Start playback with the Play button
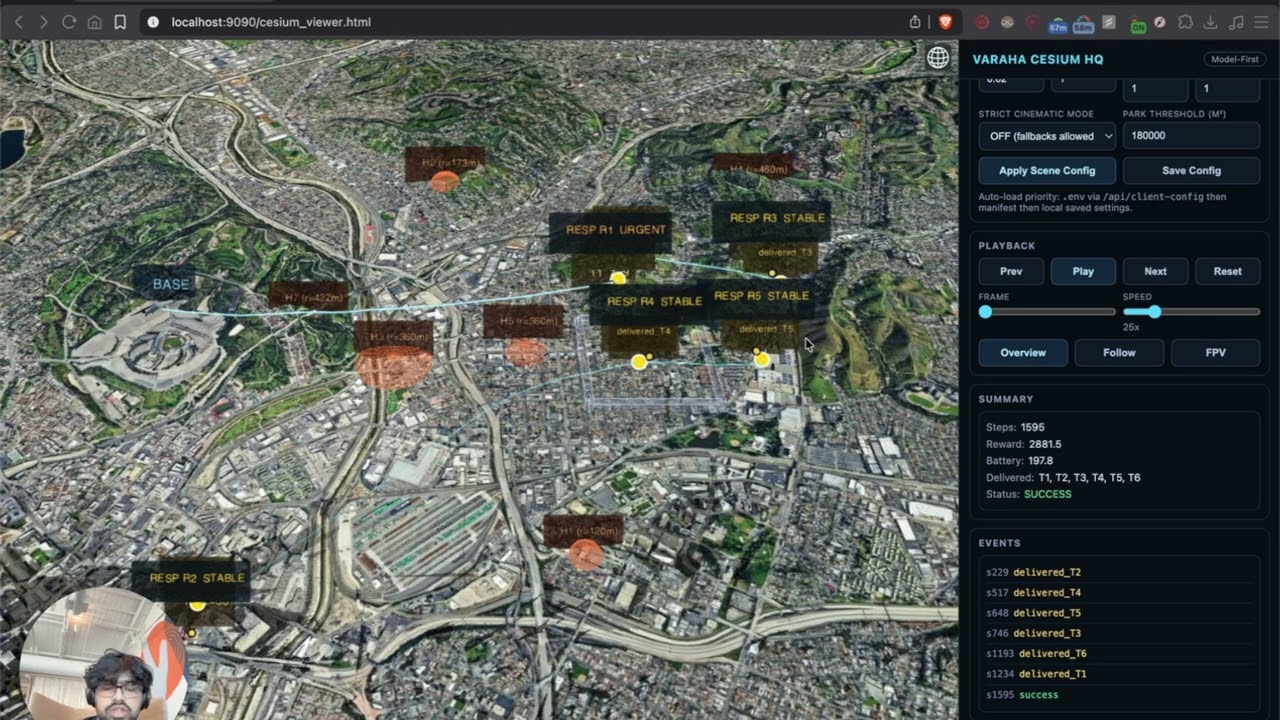This screenshot has width=1280, height=720. point(1083,271)
